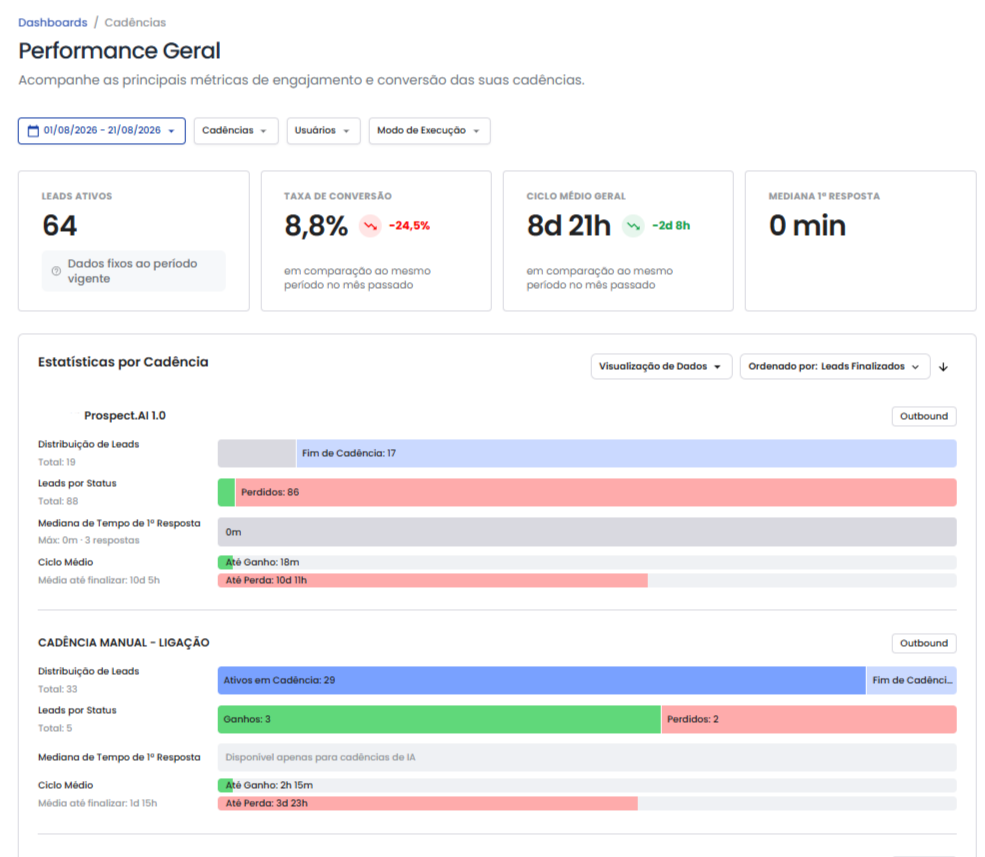Click the Leads Ativos value "64"

(x=60, y=226)
